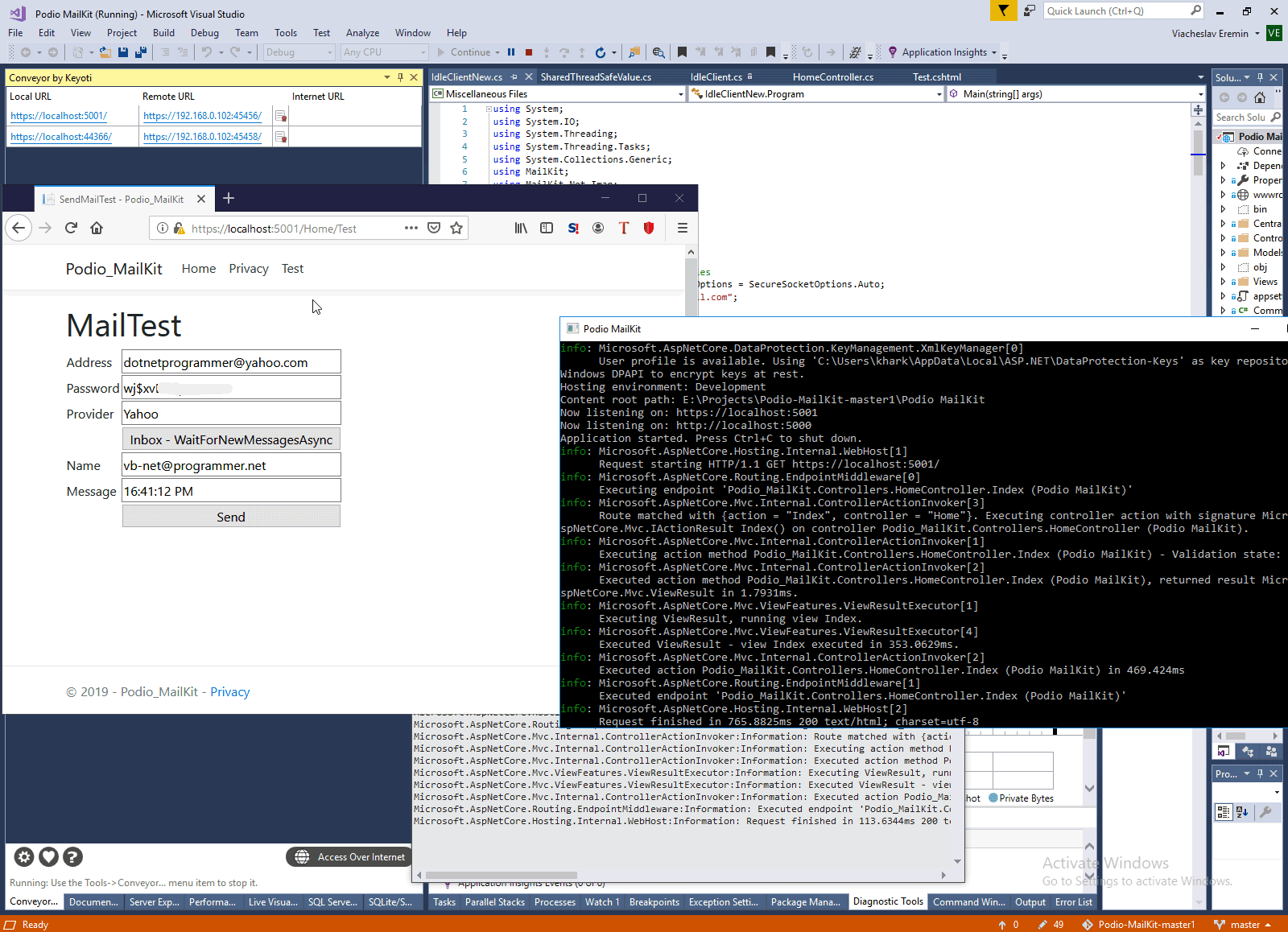Expand the Properties node in Solution Explorer
Image resolution: width=1288 pixels, height=932 pixels.
pos(1224,180)
